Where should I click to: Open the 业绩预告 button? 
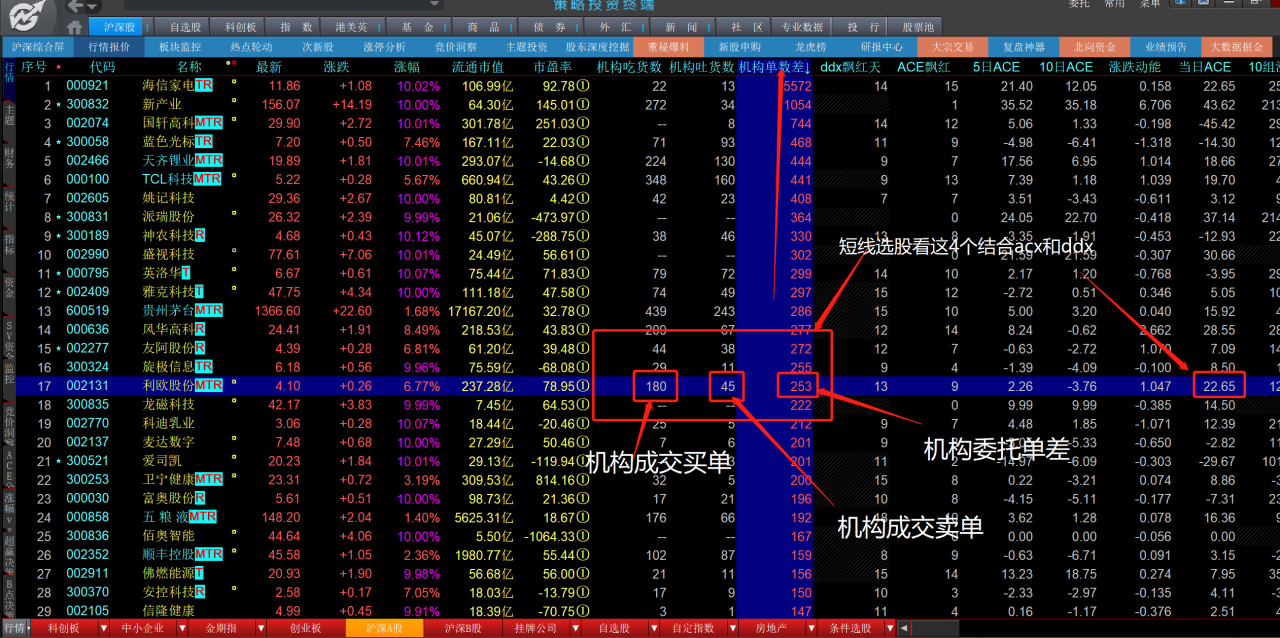pos(1166,46)
